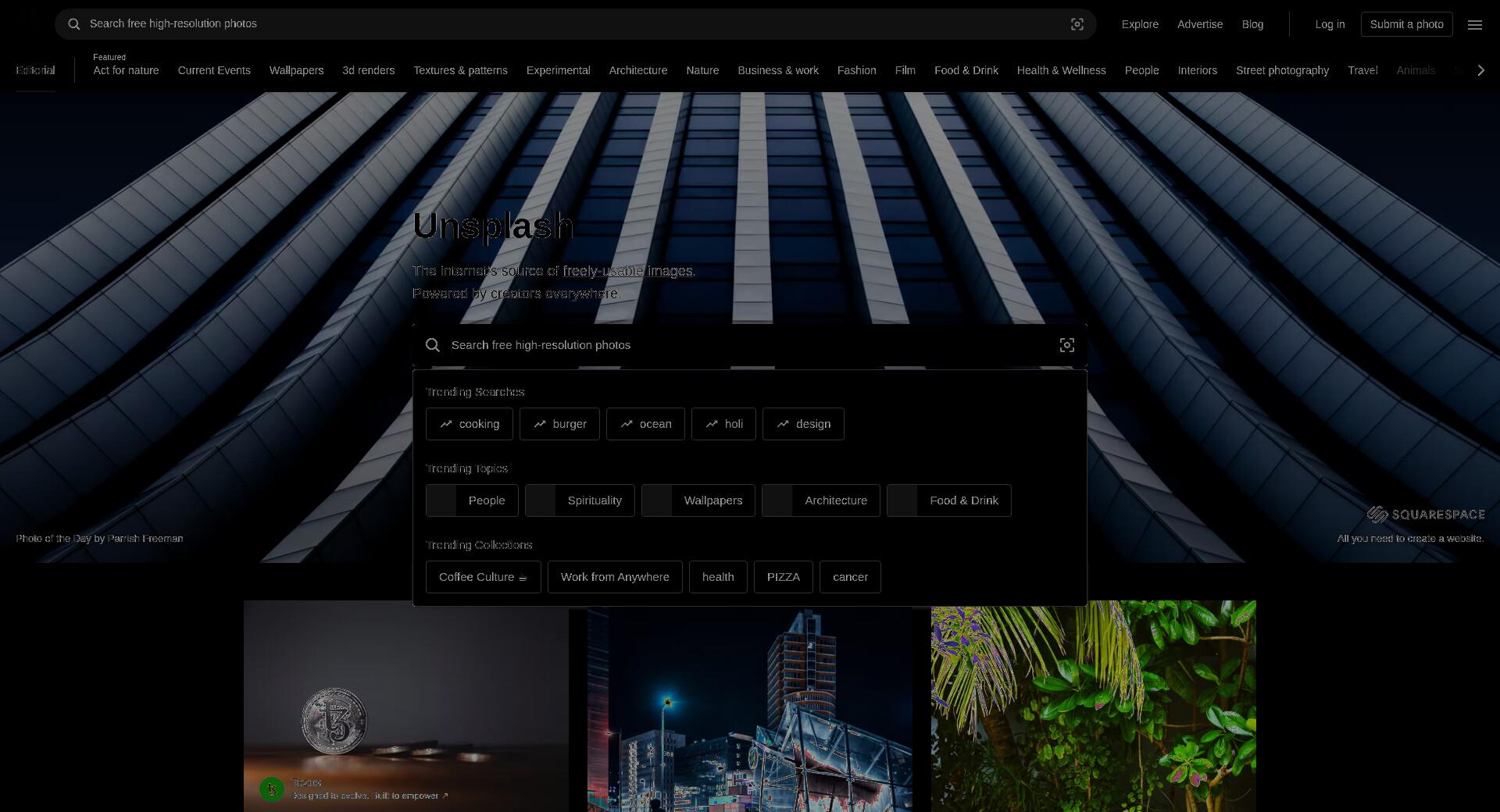Open Coffee Culture collection

tap(484, 577)
